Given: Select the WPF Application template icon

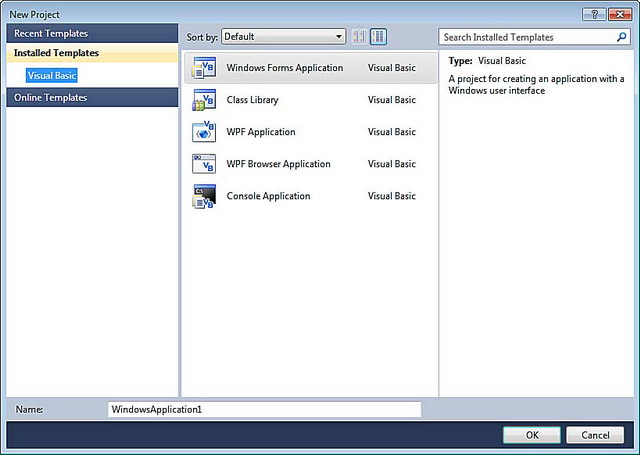Looking at the screenshot, I should click(x=204, y=132).
